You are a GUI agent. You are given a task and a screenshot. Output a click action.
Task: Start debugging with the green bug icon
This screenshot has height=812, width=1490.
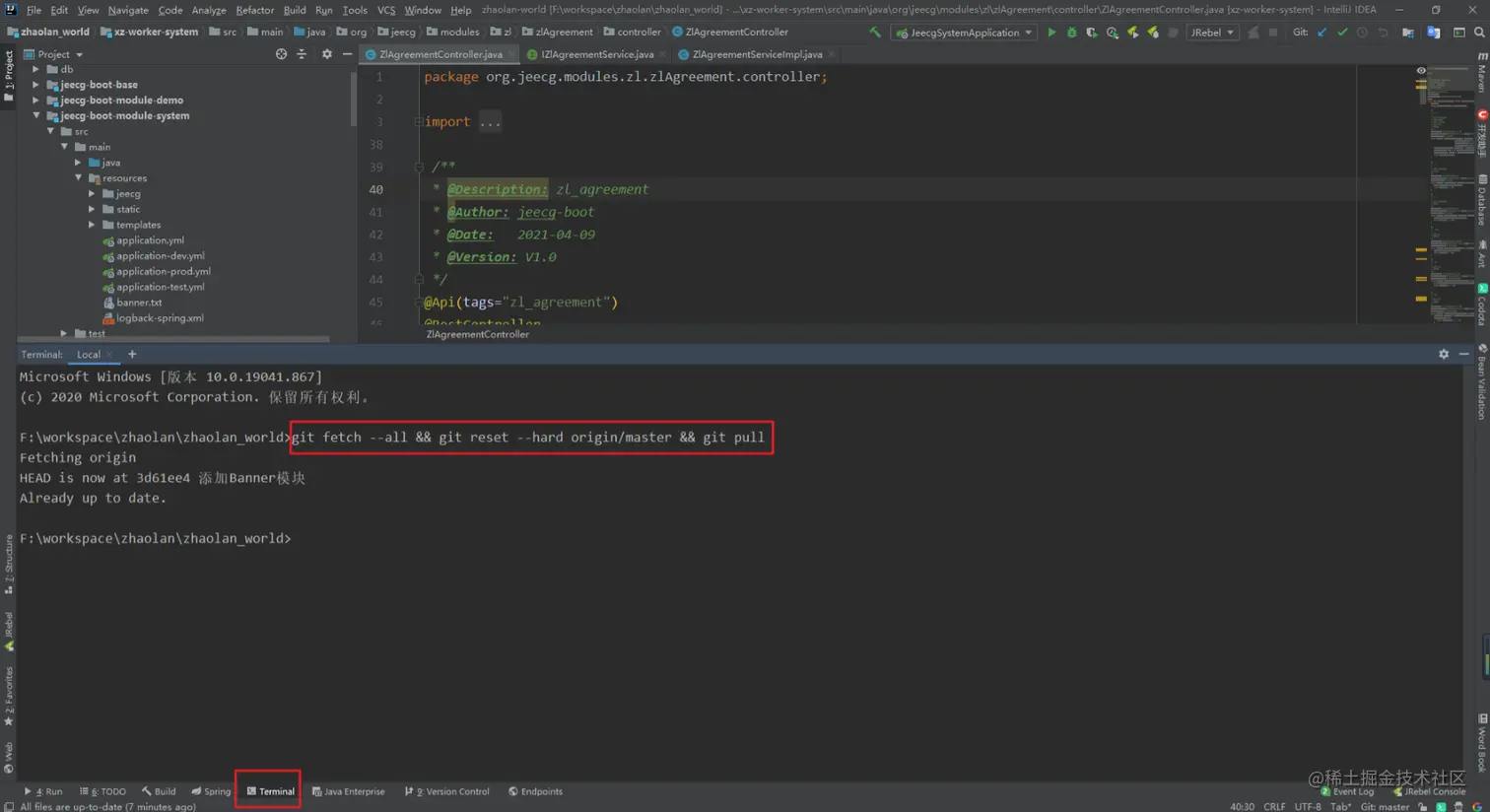(1071, 33)
